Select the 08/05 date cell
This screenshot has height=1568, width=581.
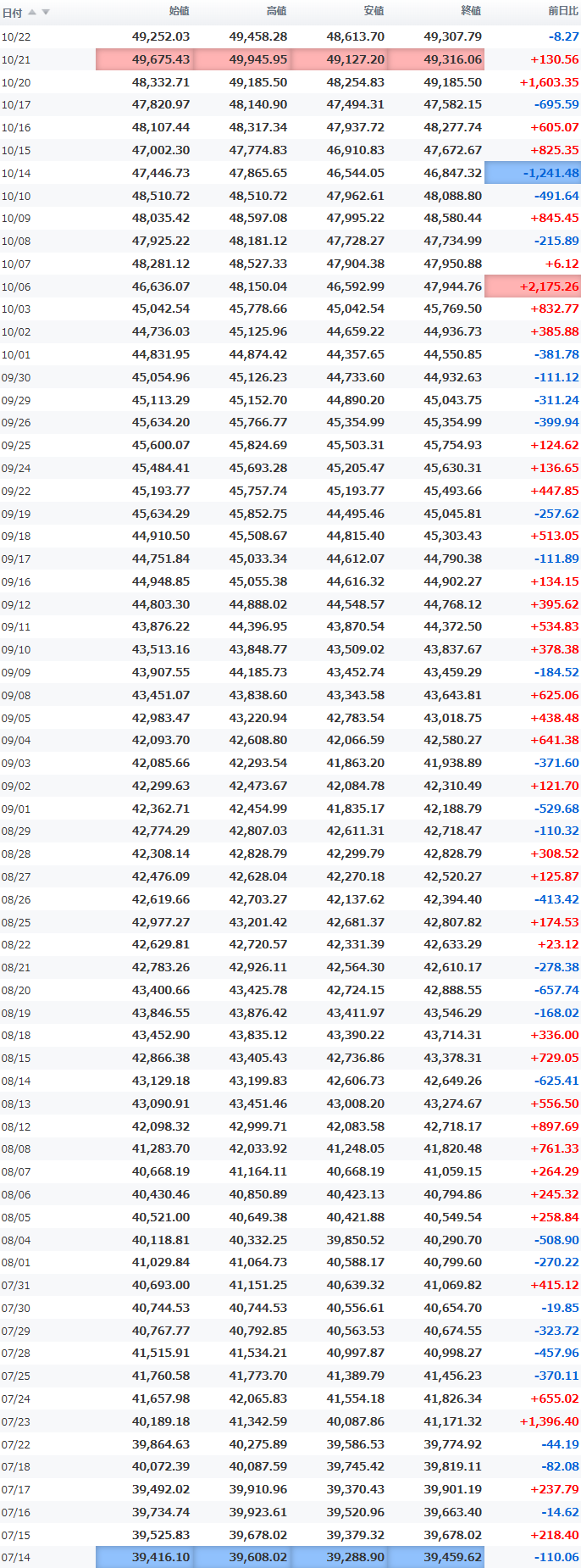16,1218
